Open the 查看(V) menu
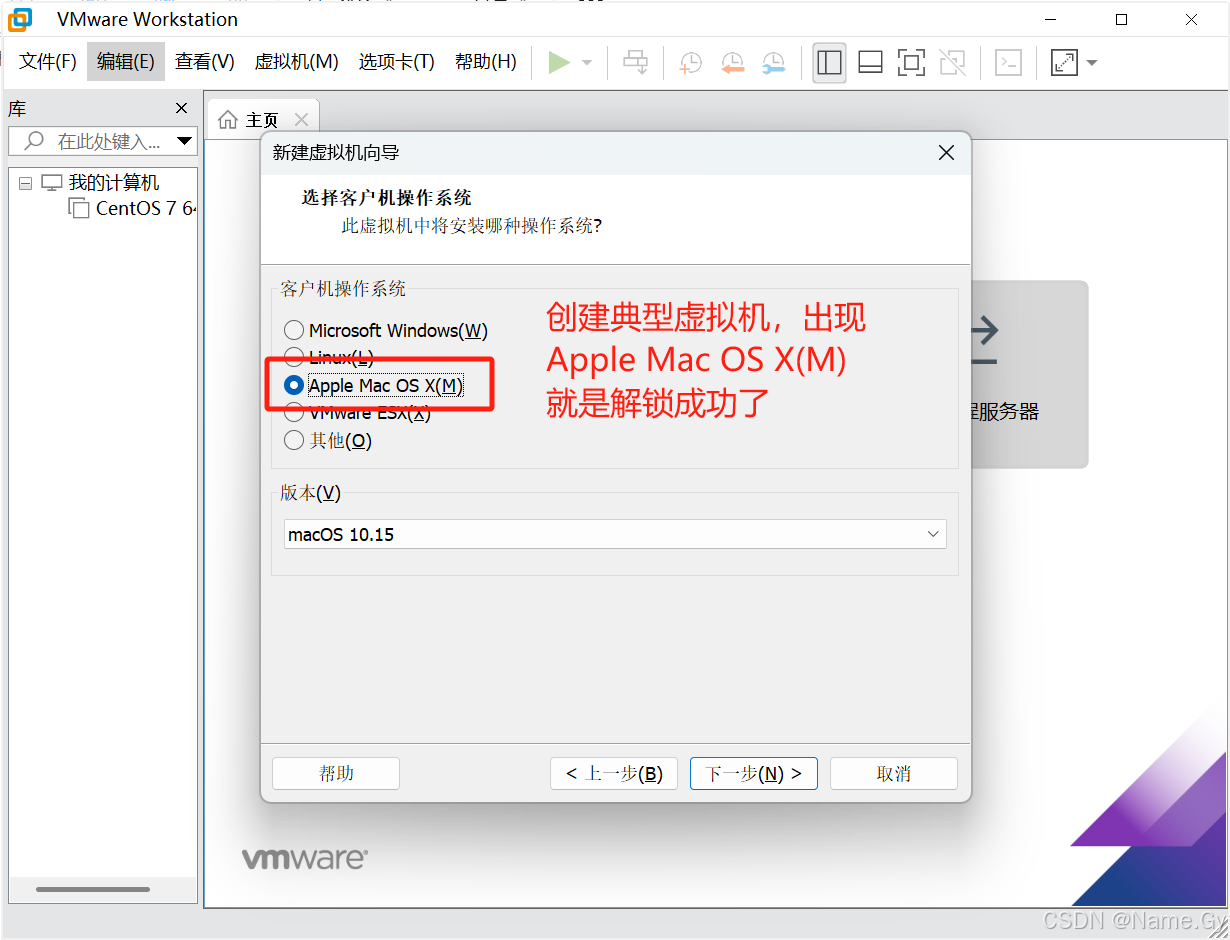This screenshot has height=940, width=1230. pyautogui.click(x=204, y=62)
